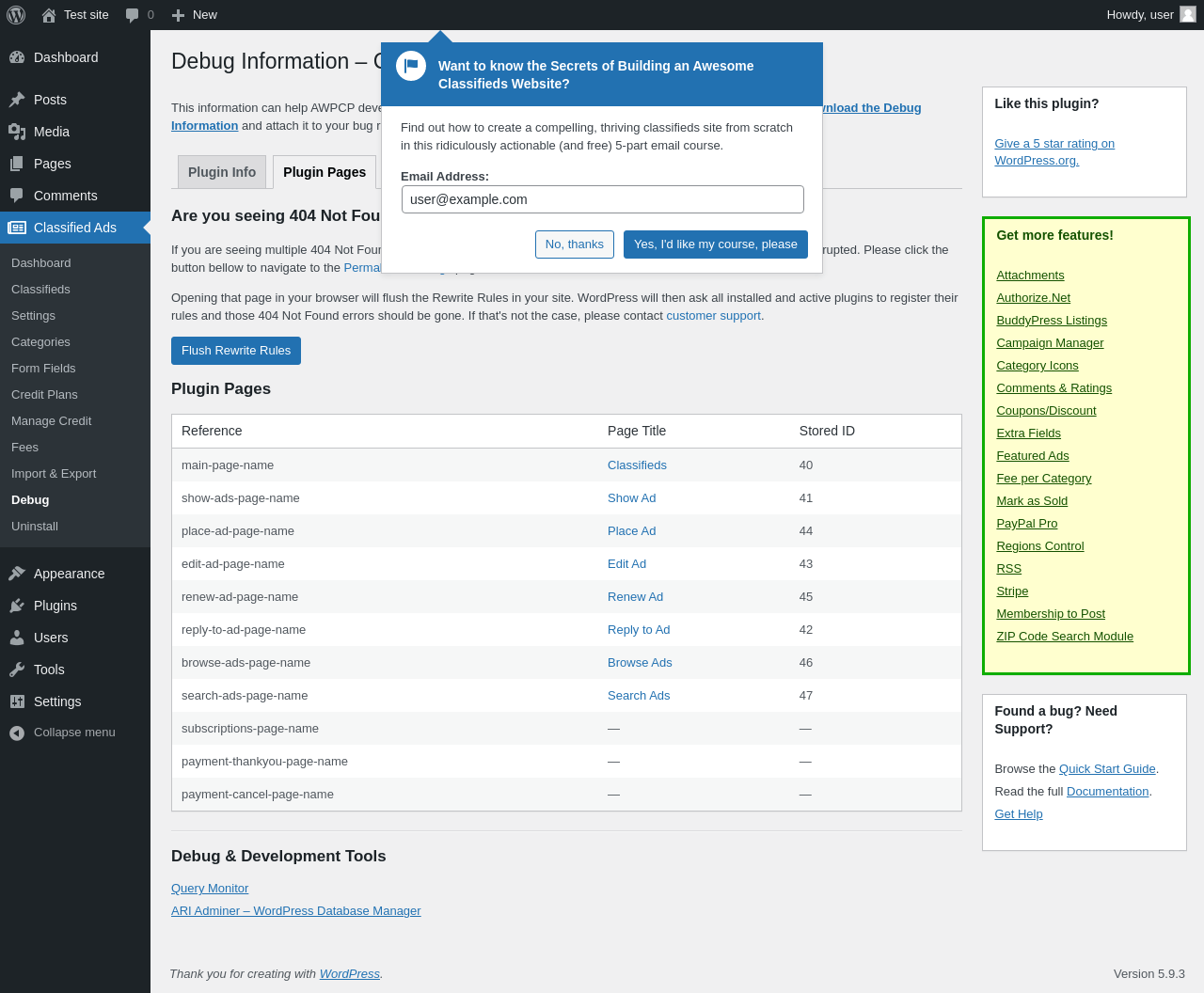This screenshot has width=1204, height=993.
Task: Dismiss popup with No, thanks
Action: (575, 244)
